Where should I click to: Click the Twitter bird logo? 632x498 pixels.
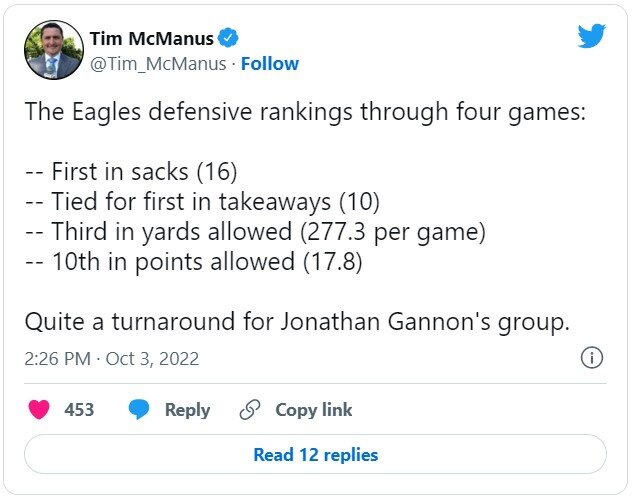[591, 37]
